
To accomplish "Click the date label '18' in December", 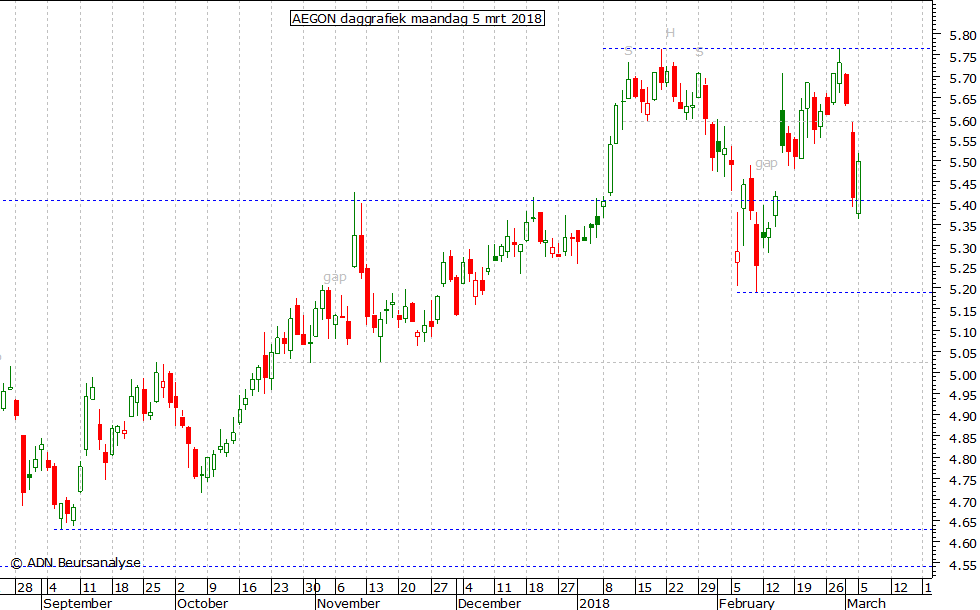I will tap(536, 588).
